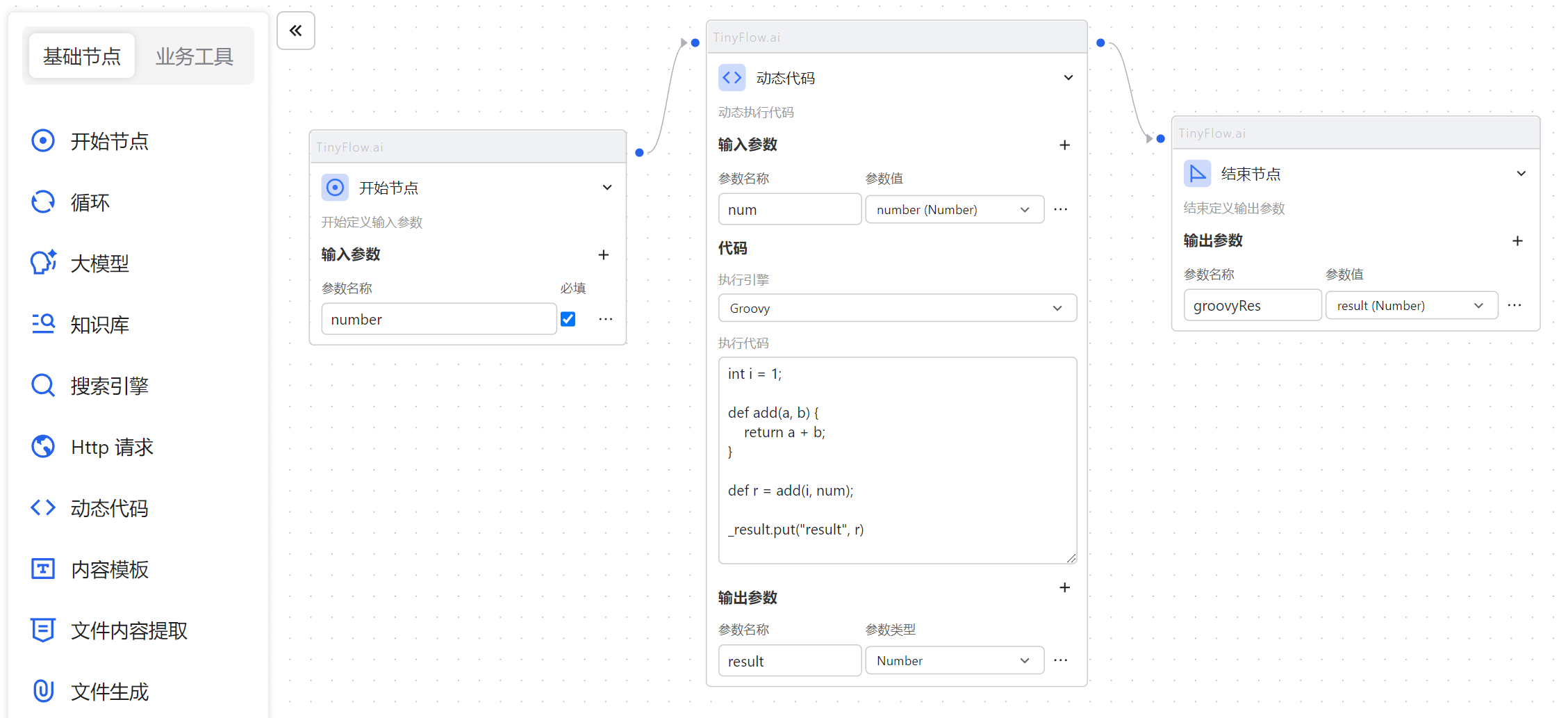Screen dimensions: 1568x718
Task: Click the 文件内容提取 icon in the sidebar
Action: click(x=43, y=630)
